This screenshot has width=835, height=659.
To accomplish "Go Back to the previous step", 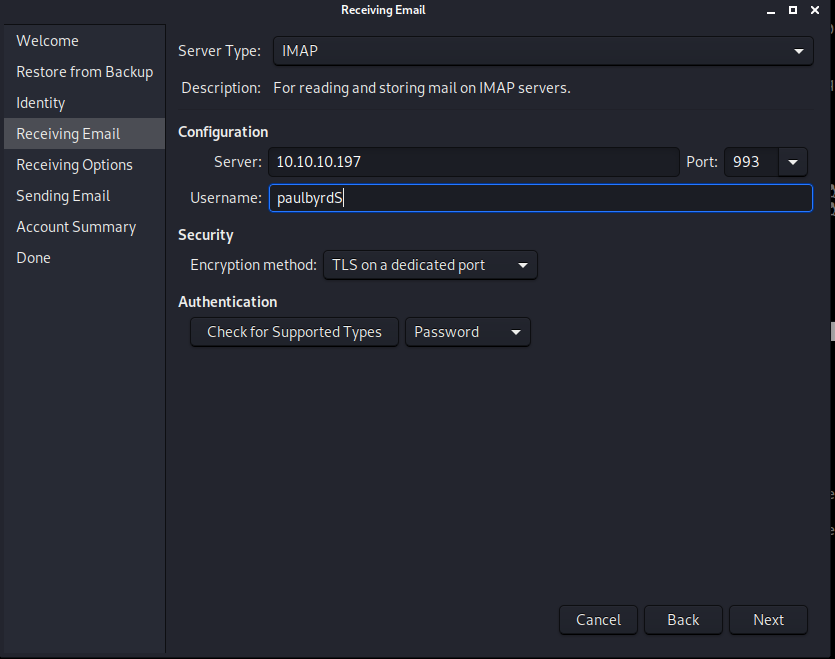I will coord(683,620).
